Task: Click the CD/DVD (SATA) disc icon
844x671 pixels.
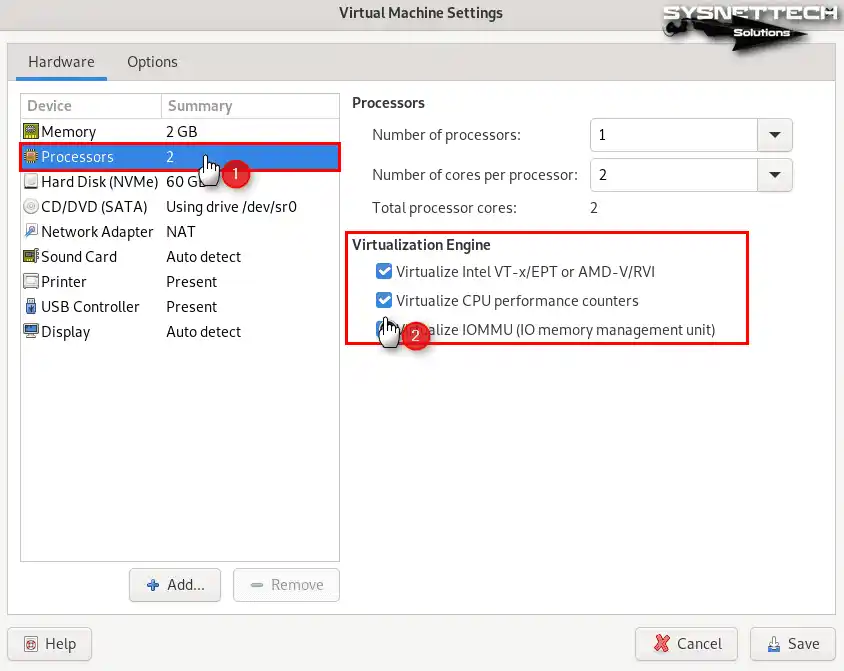Action: [x=31, y=207]
